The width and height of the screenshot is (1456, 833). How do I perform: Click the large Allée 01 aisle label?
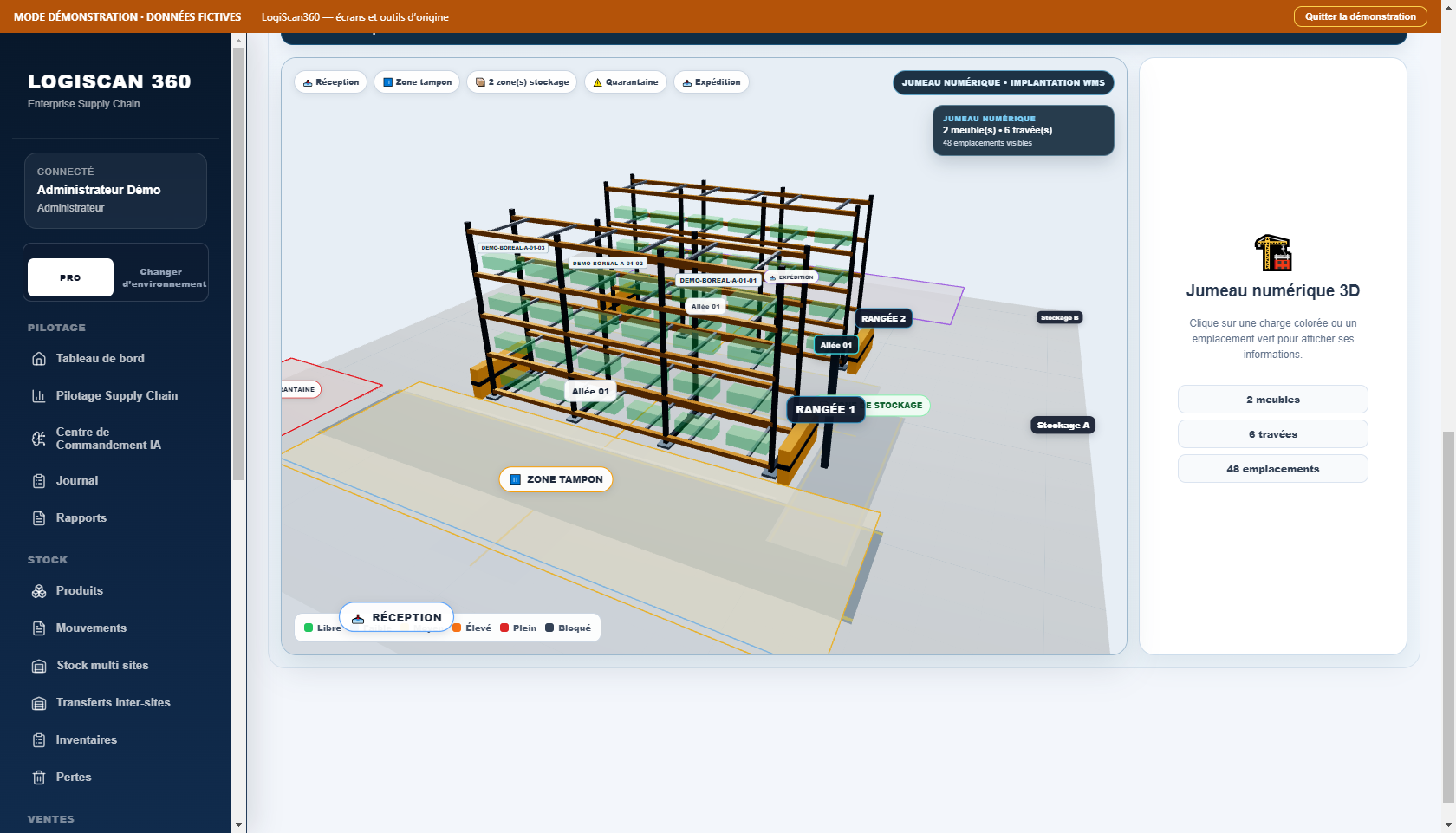pyautogui.click(x=590, y=392)
